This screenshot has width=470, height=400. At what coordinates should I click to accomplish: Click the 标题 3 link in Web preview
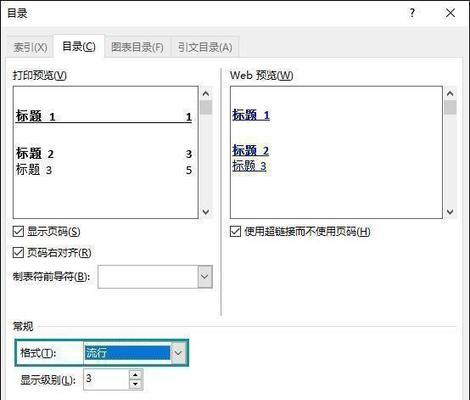tap(249, 166)
